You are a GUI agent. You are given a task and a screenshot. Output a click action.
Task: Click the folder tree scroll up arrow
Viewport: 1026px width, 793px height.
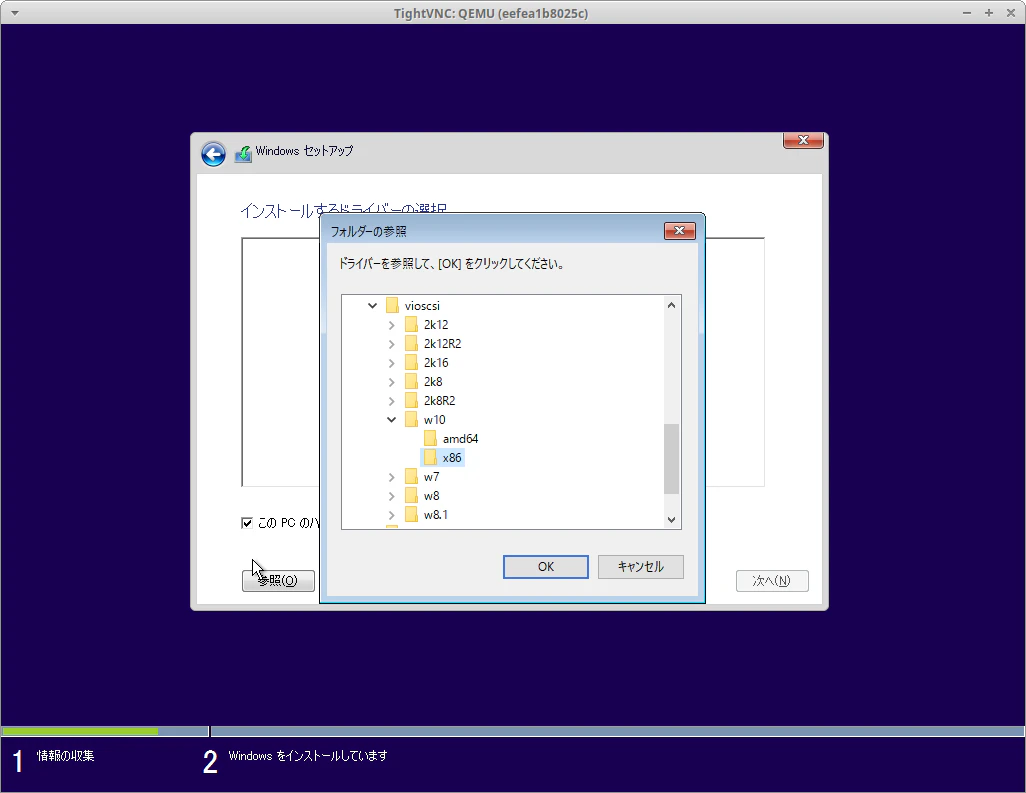pyautogui.click(x=671, y=306)
